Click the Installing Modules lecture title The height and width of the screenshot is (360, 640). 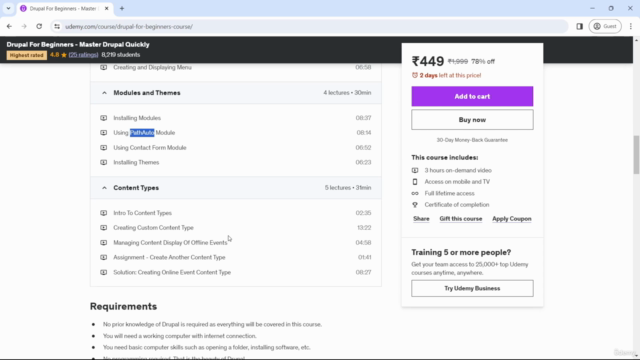coord(137,118)
